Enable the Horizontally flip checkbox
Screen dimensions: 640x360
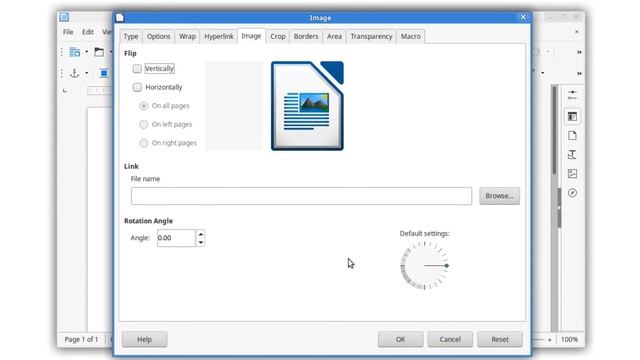tap(137, 87)
